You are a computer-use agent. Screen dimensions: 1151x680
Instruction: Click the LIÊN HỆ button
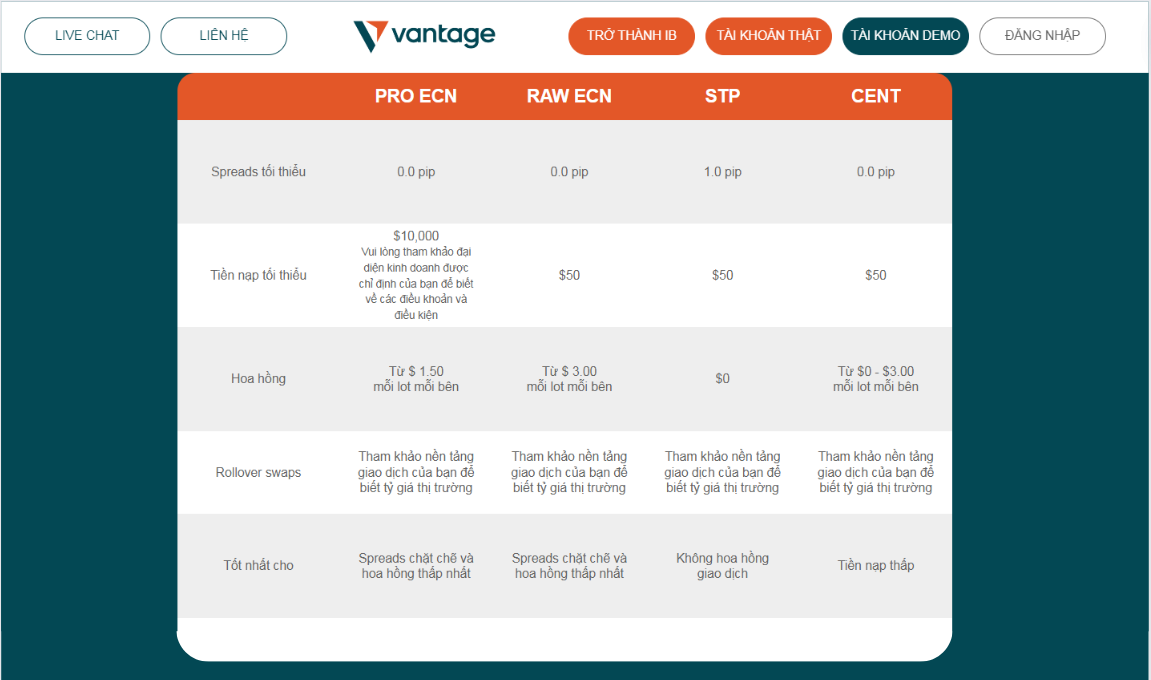click(224, 36)
